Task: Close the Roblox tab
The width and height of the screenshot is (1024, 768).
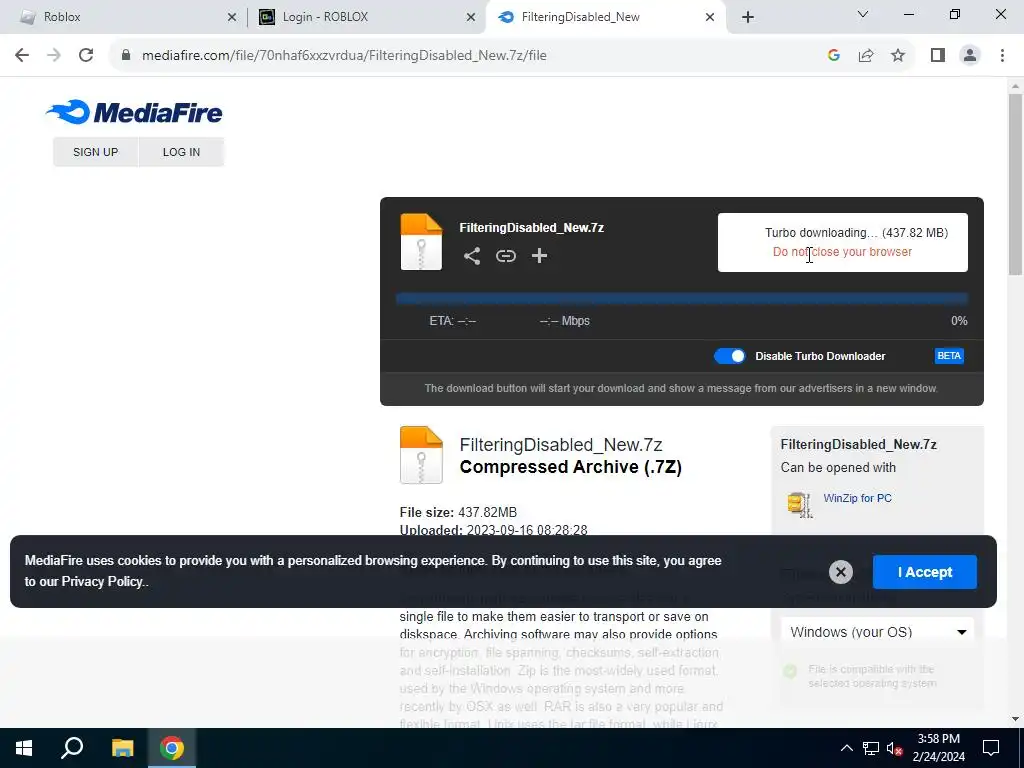Action: [232, 18]
